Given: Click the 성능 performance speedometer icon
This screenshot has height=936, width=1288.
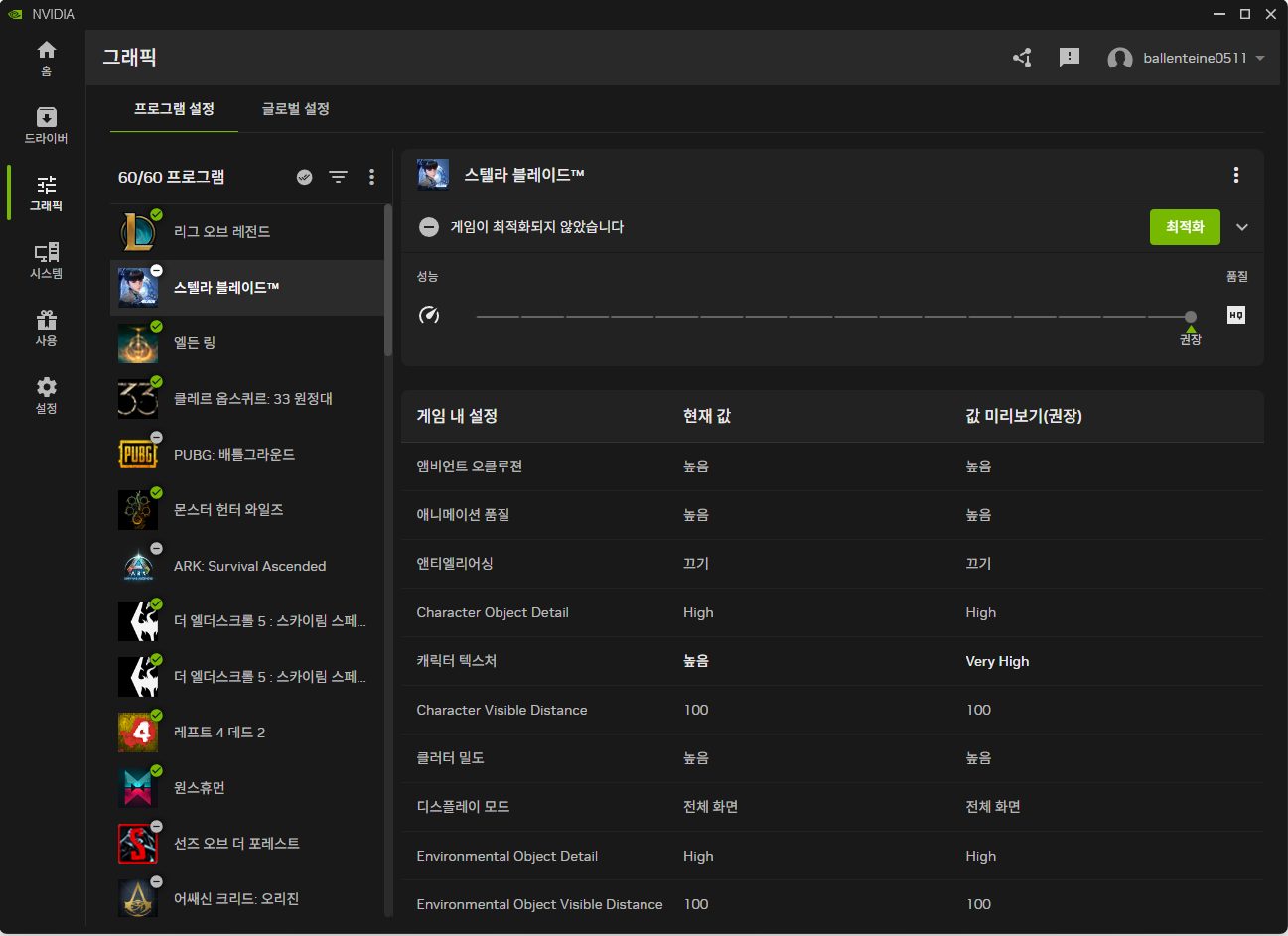Looking at the screenshot, I should pos(429,315).
